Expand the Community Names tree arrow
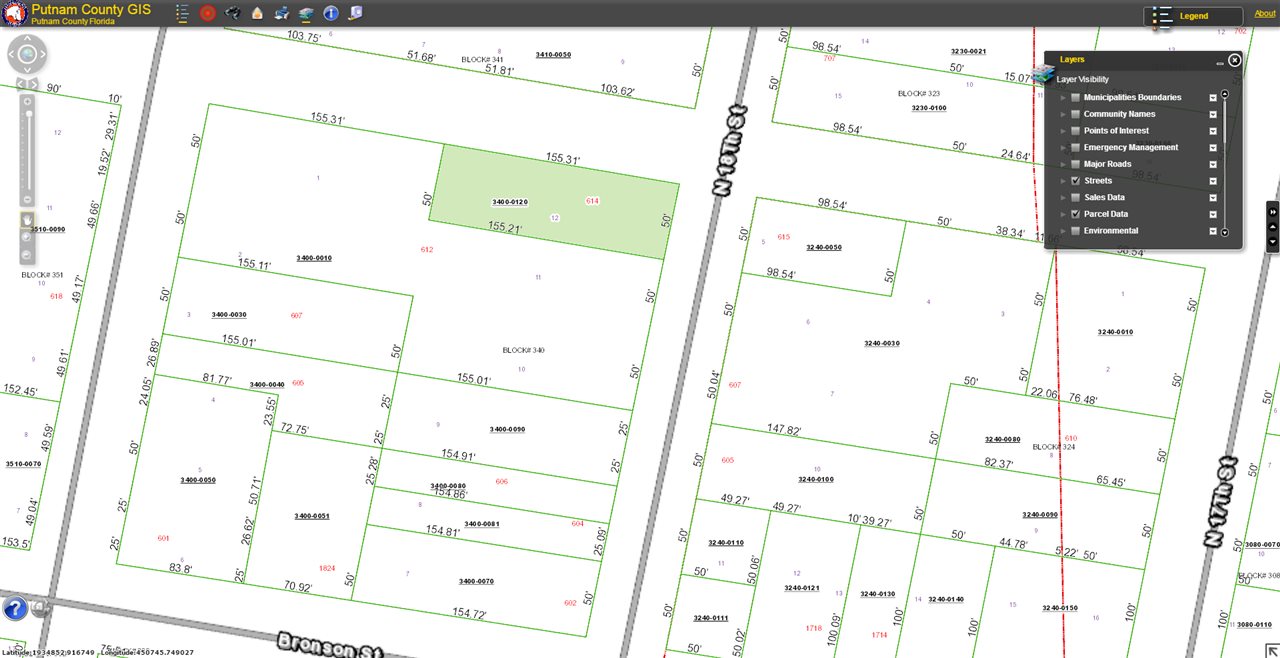This screenshot has height=658, width=1280. click(1063, 115)
